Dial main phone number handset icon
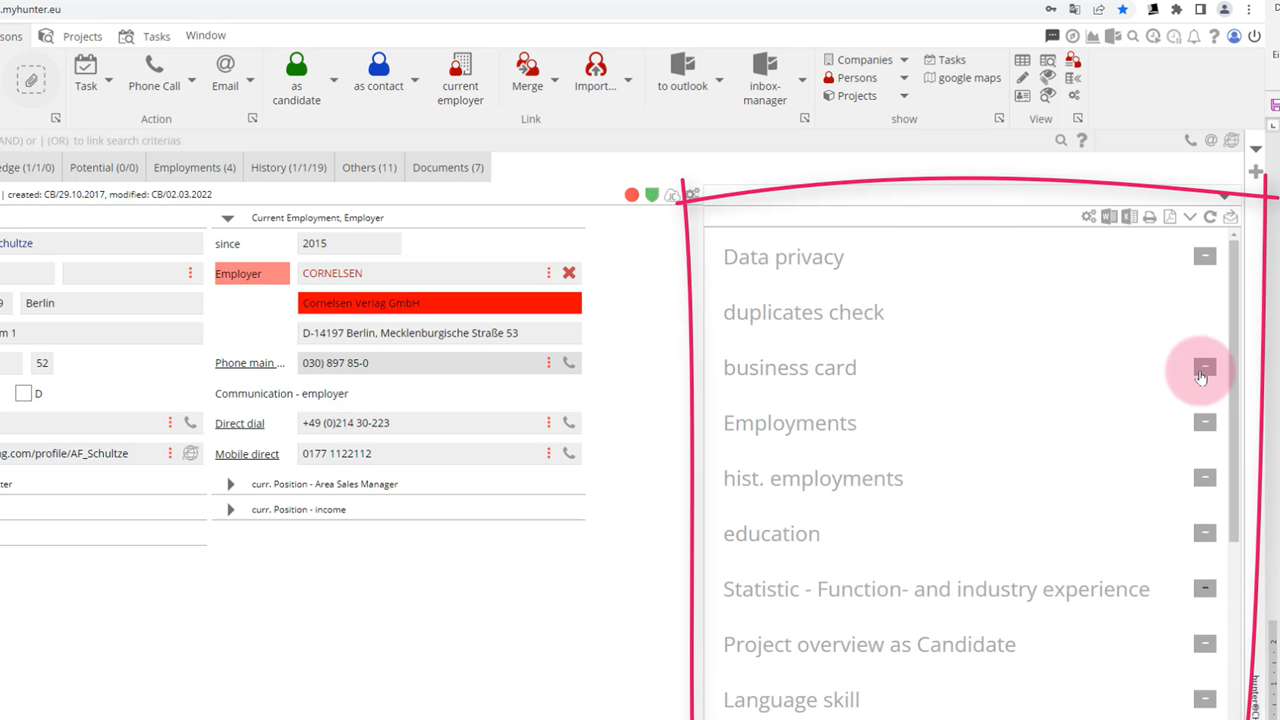This screenshot has height=720, width=1280. [569, 363]
